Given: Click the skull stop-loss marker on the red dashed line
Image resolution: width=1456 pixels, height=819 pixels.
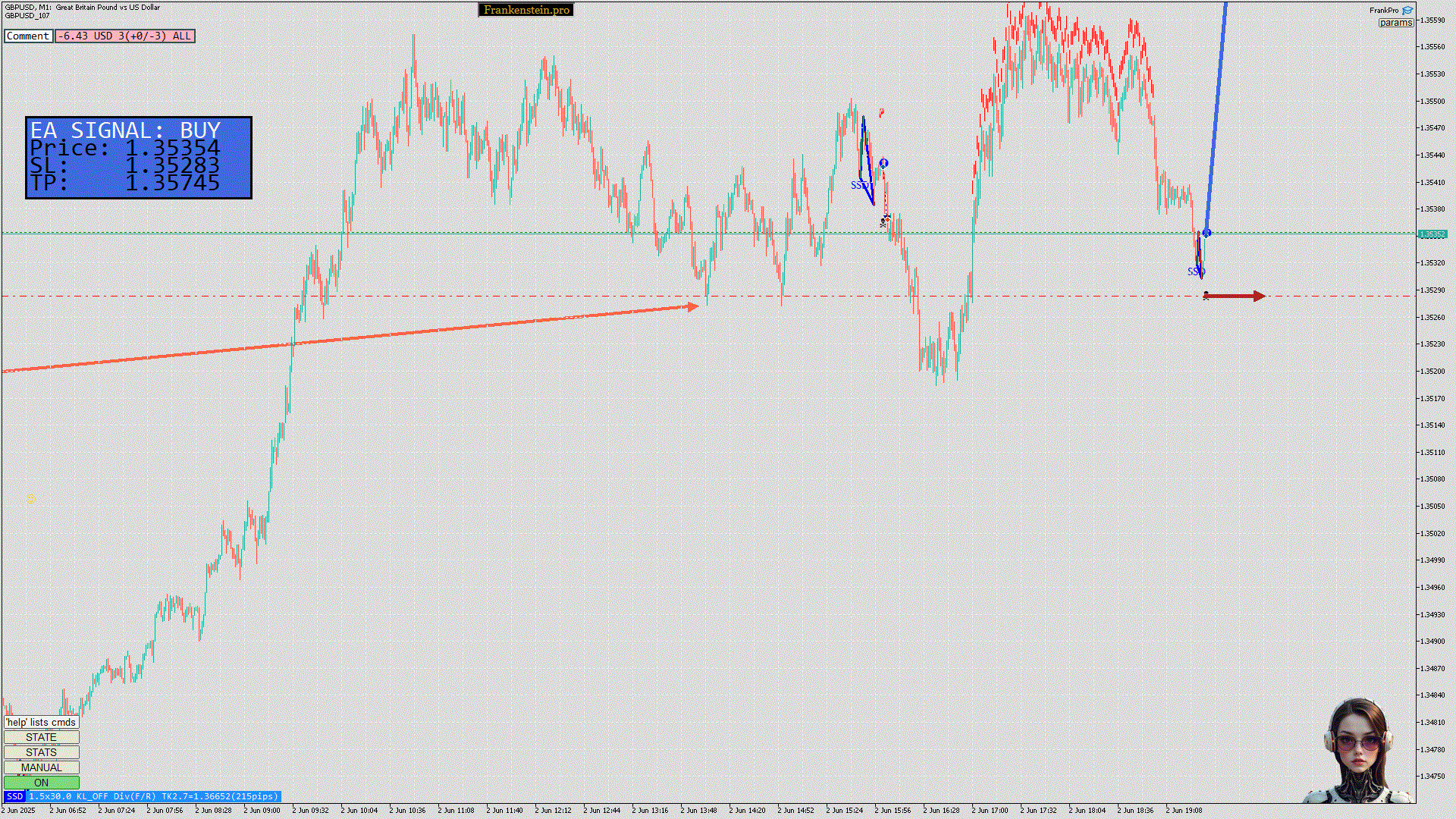Looking at the screenshot, I should [x=1206, y=296].
